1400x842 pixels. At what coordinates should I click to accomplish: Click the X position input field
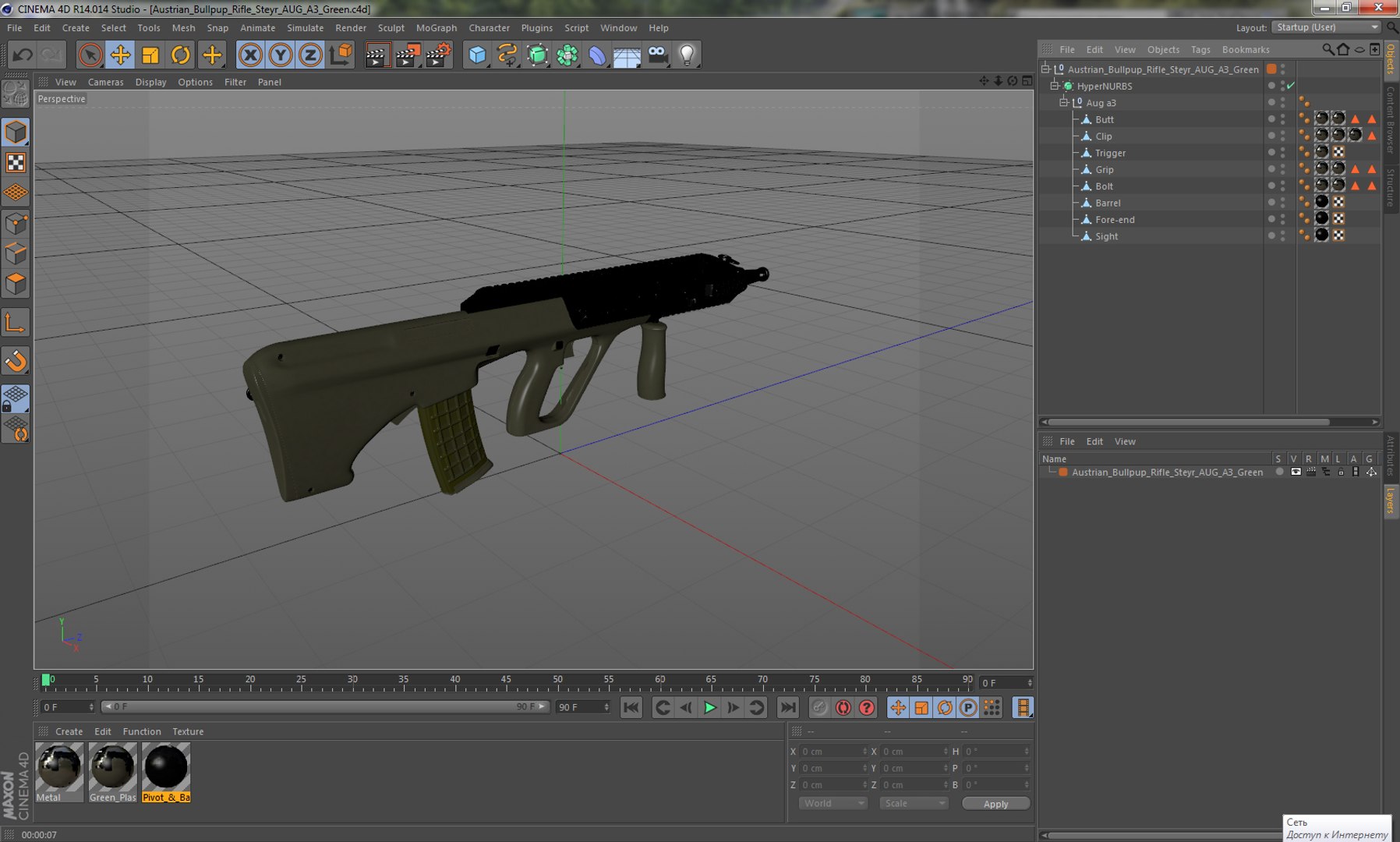[x=833, y=752]
